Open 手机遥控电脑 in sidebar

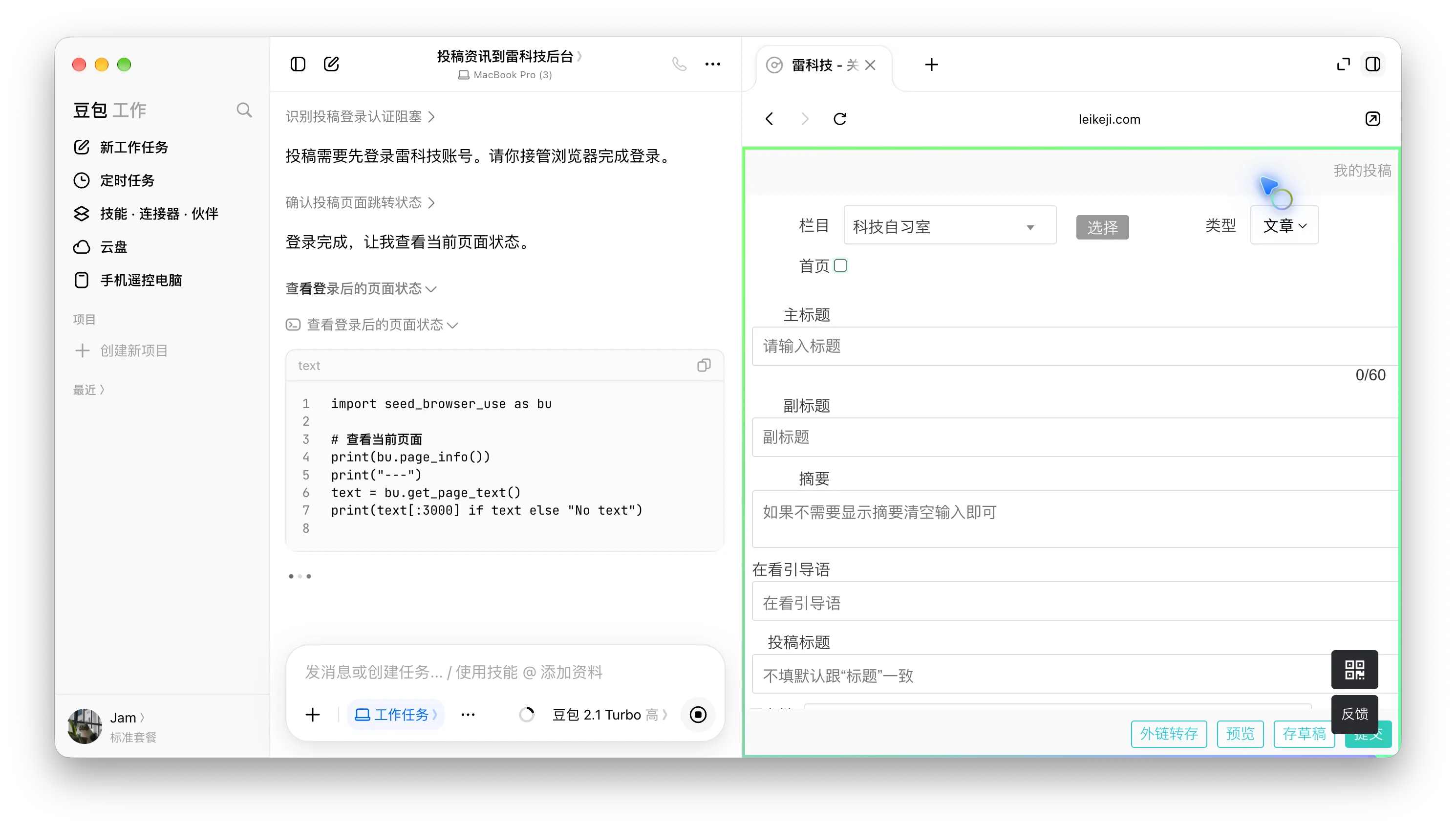128,280
